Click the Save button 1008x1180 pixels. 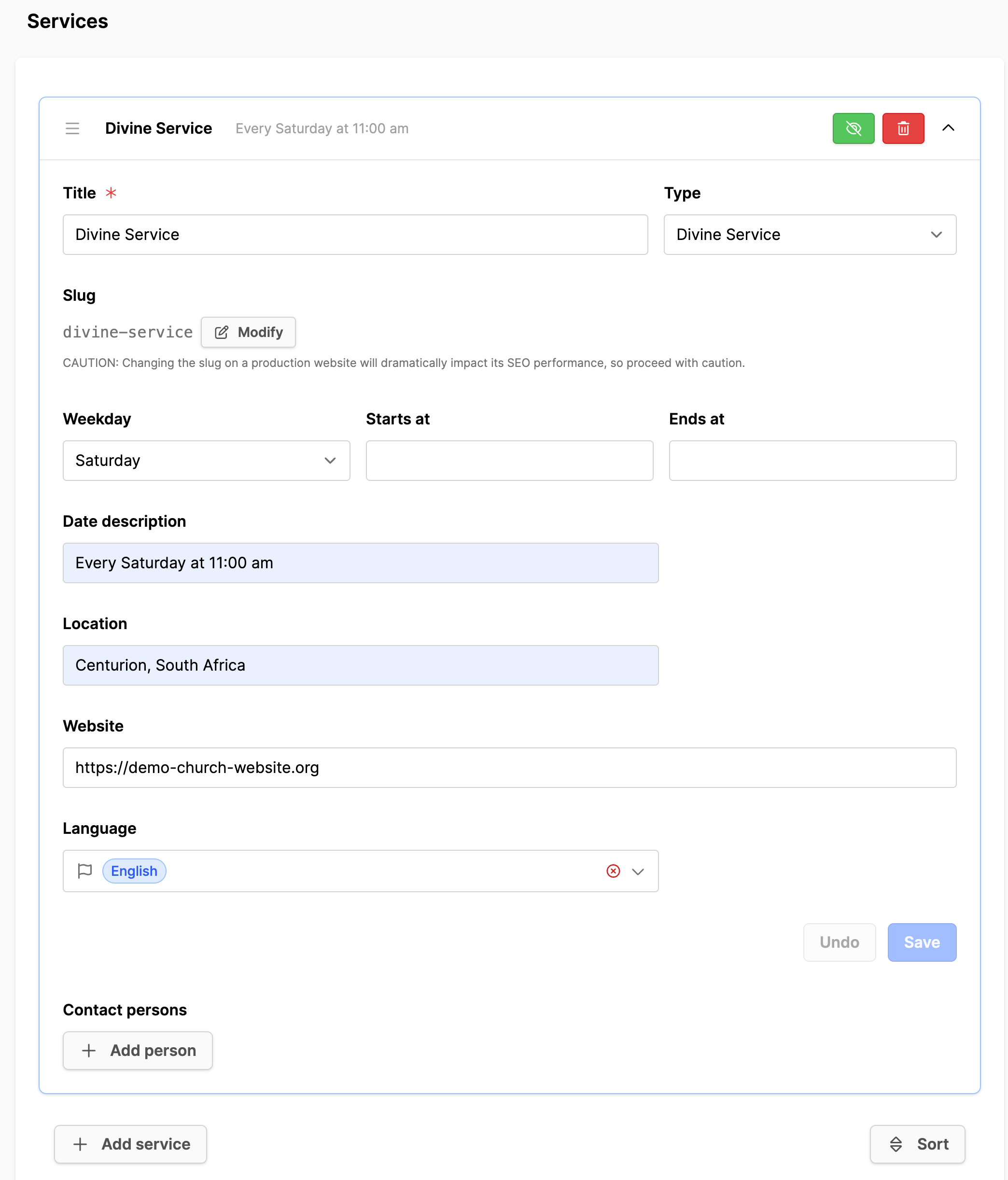click(x=922, y=942)
